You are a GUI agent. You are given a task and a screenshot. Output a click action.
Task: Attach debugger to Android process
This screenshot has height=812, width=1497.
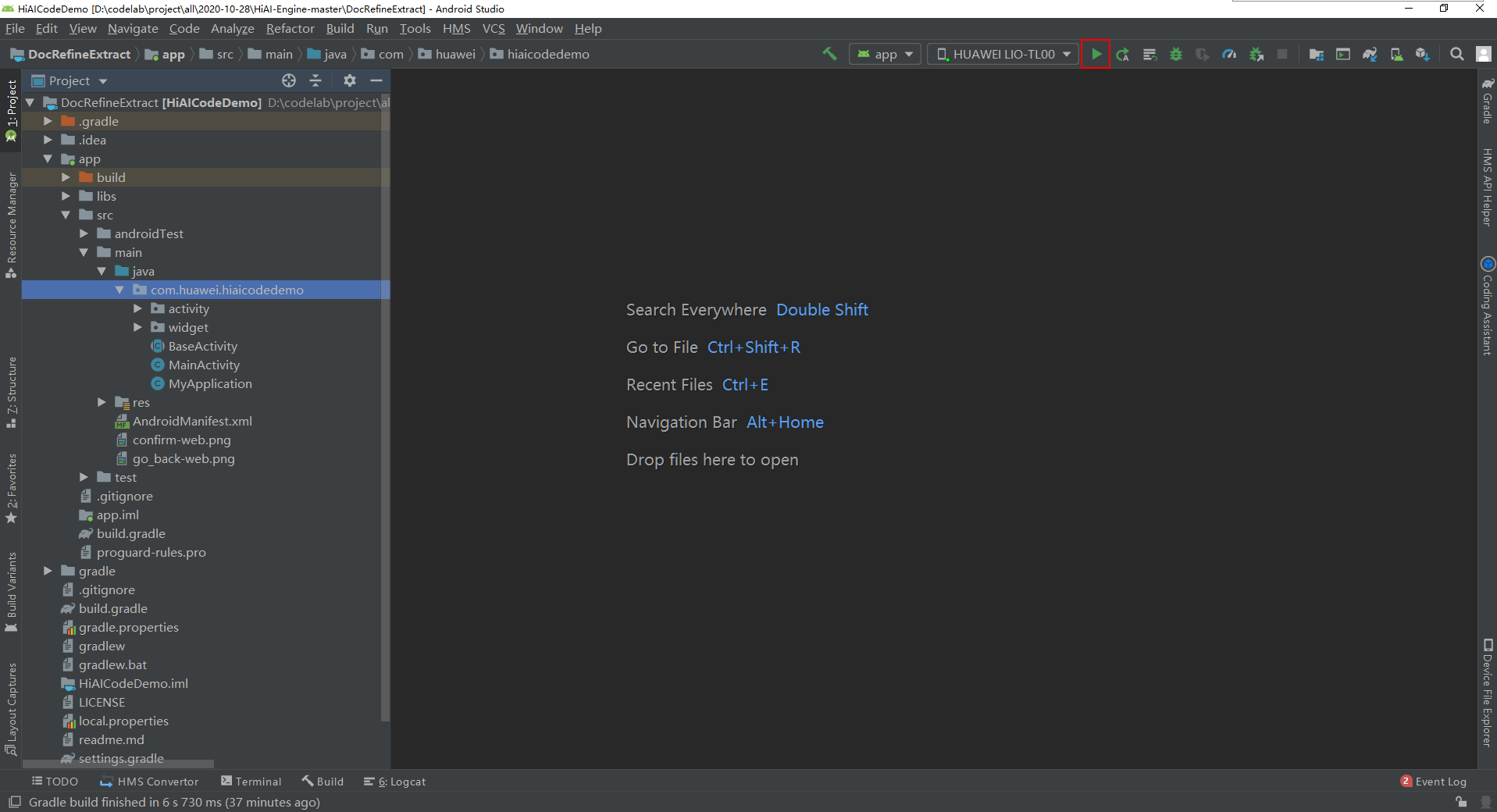coord(1256,54)
